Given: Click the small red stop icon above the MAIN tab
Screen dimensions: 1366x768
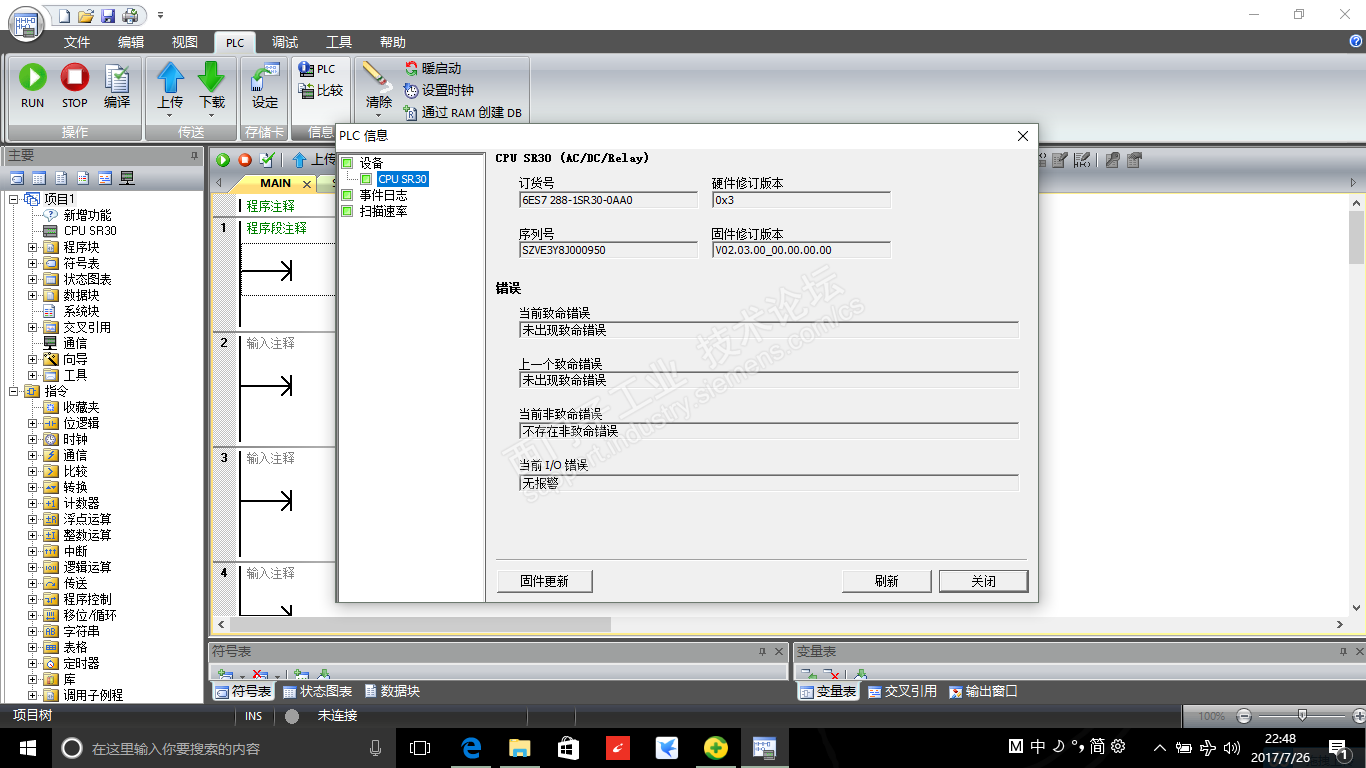Looking at the screenshot, I should point(245,160).
